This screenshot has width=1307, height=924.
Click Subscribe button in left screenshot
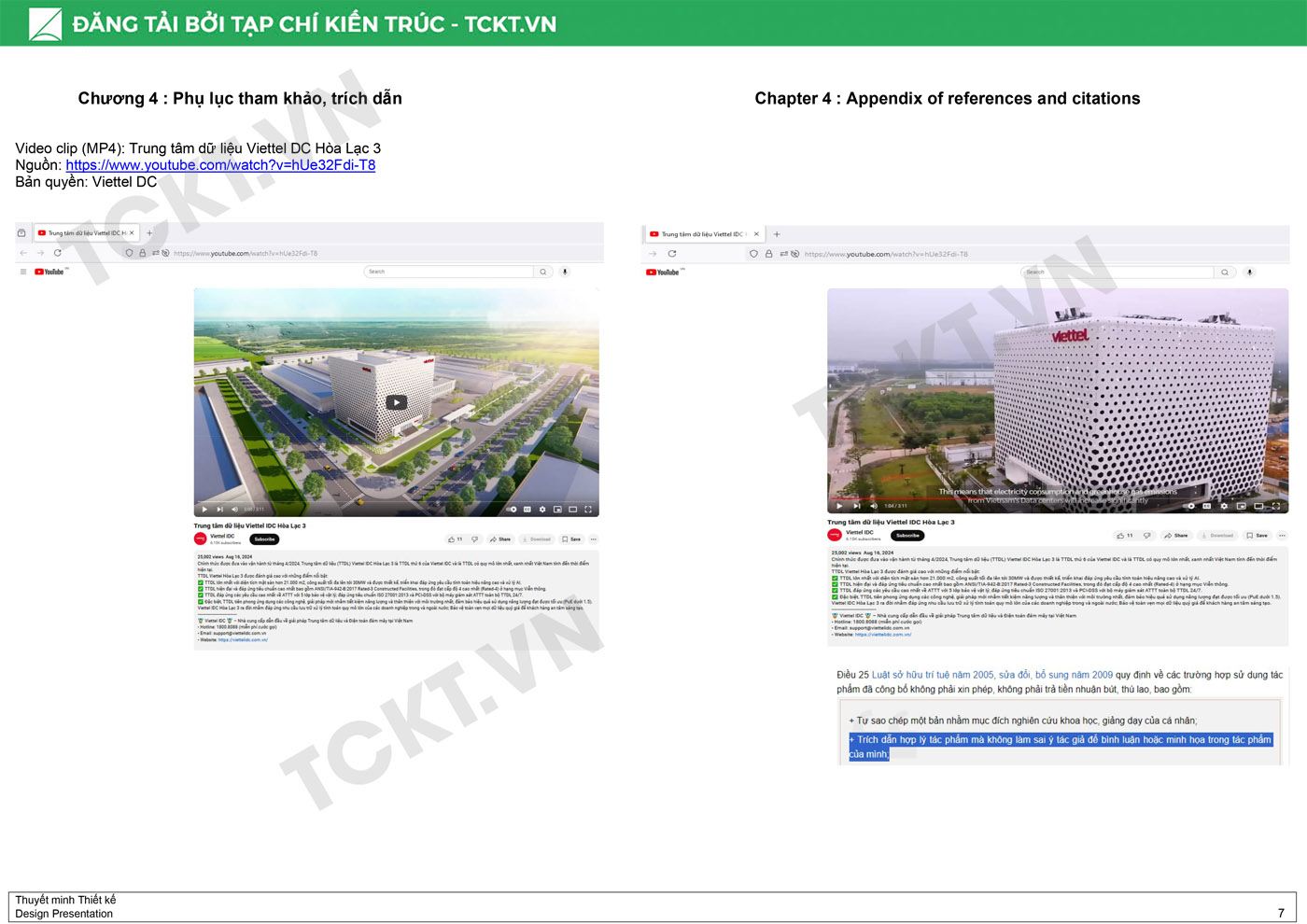(265, 539)
